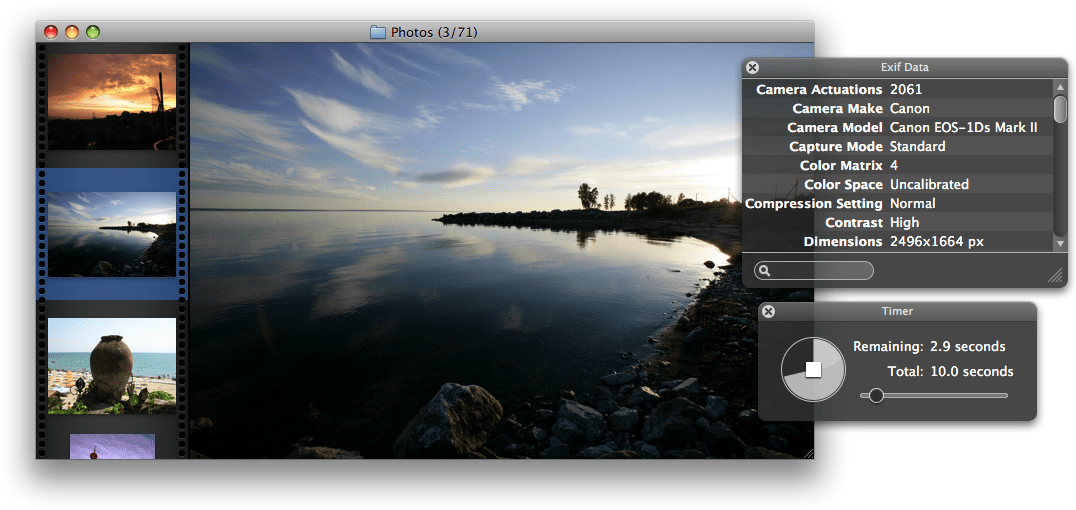
Task: Click the Timer circular progress pie
Action: point(813,369)
